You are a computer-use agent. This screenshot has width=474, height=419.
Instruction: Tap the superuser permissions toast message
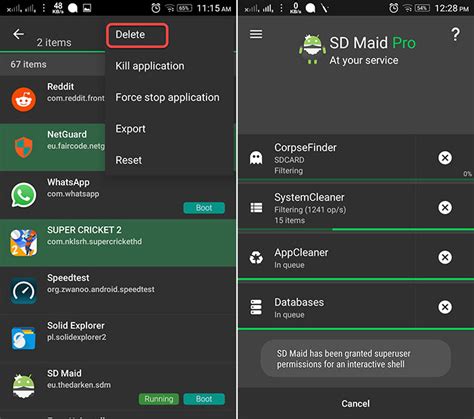(356, 359)
